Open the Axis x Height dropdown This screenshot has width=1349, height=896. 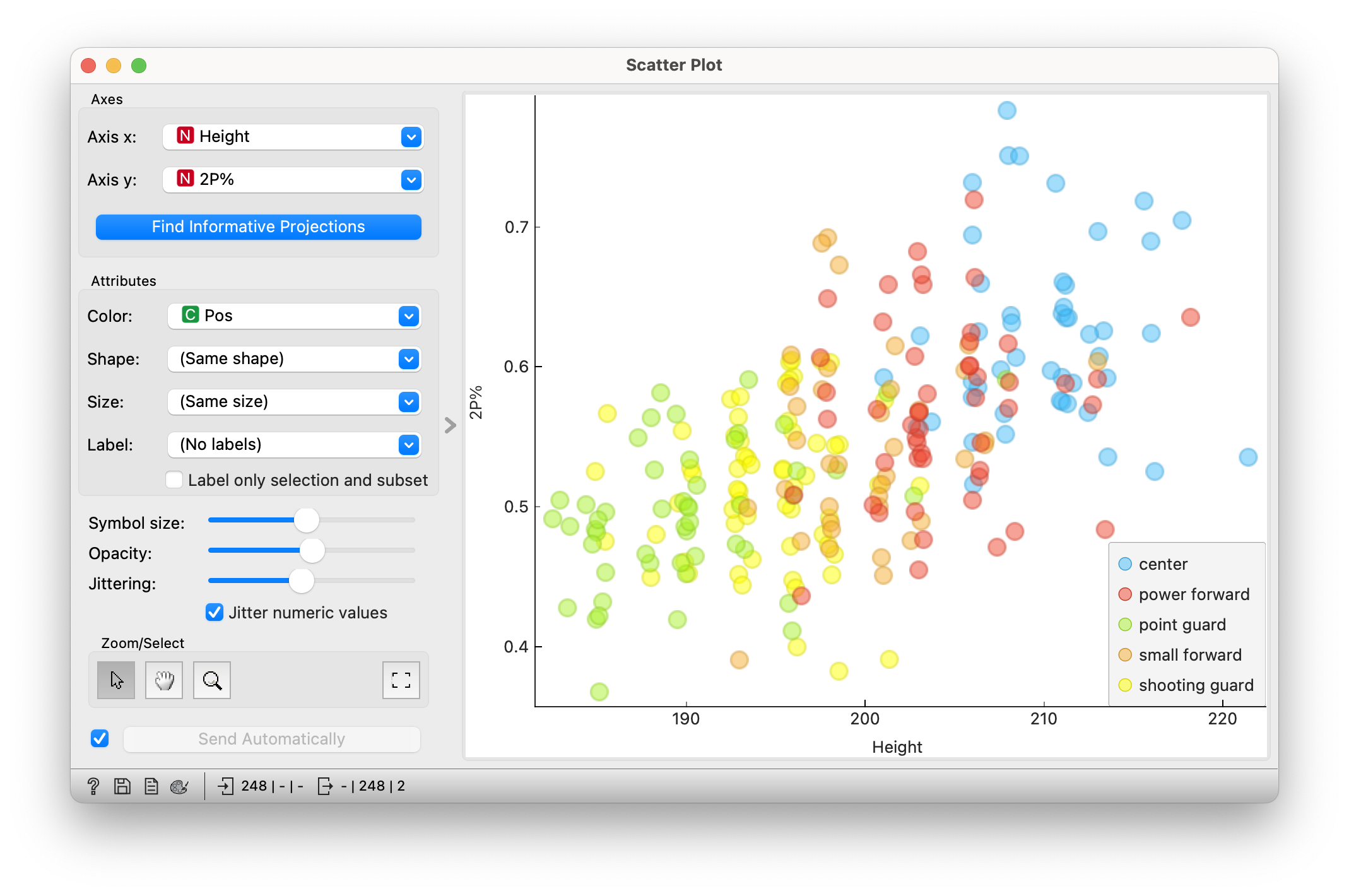pyautogui.click(x=293, y=136)
